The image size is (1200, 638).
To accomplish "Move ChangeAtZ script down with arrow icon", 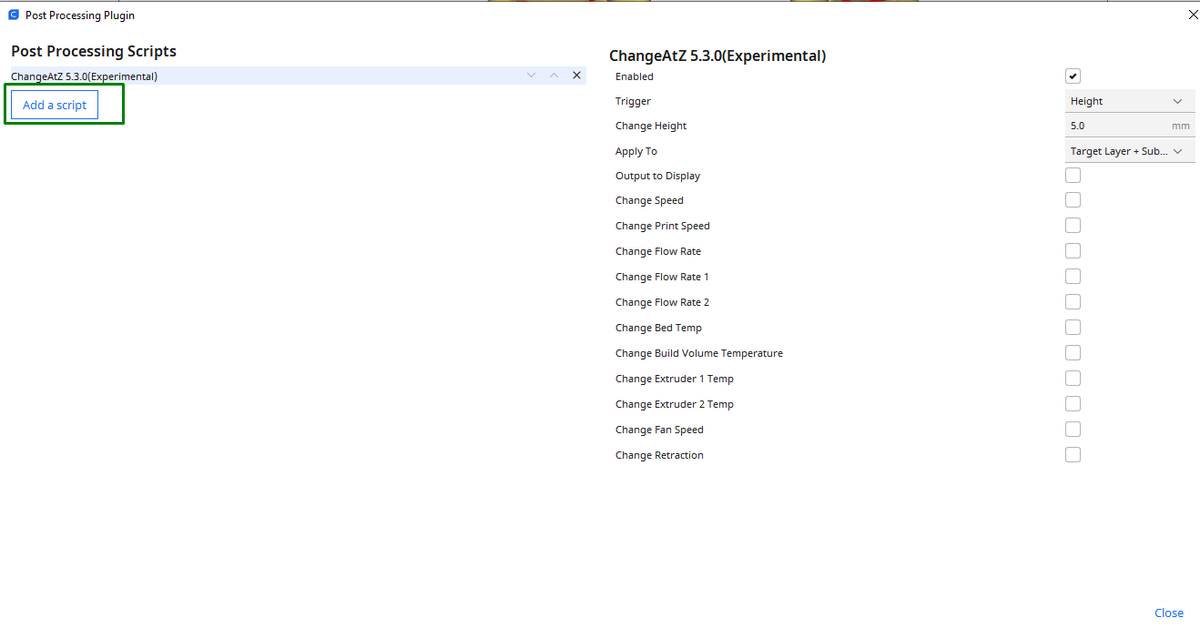I will point(531,76).
